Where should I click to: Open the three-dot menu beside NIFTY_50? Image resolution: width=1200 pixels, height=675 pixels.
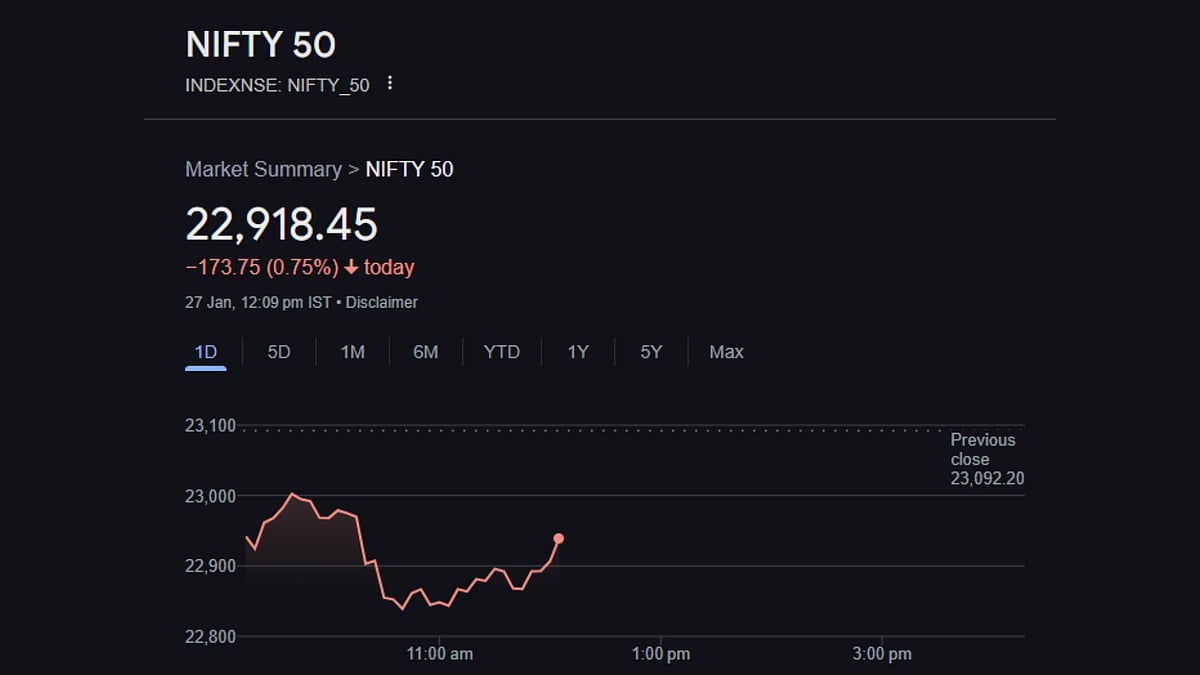[x=390, y=84]
